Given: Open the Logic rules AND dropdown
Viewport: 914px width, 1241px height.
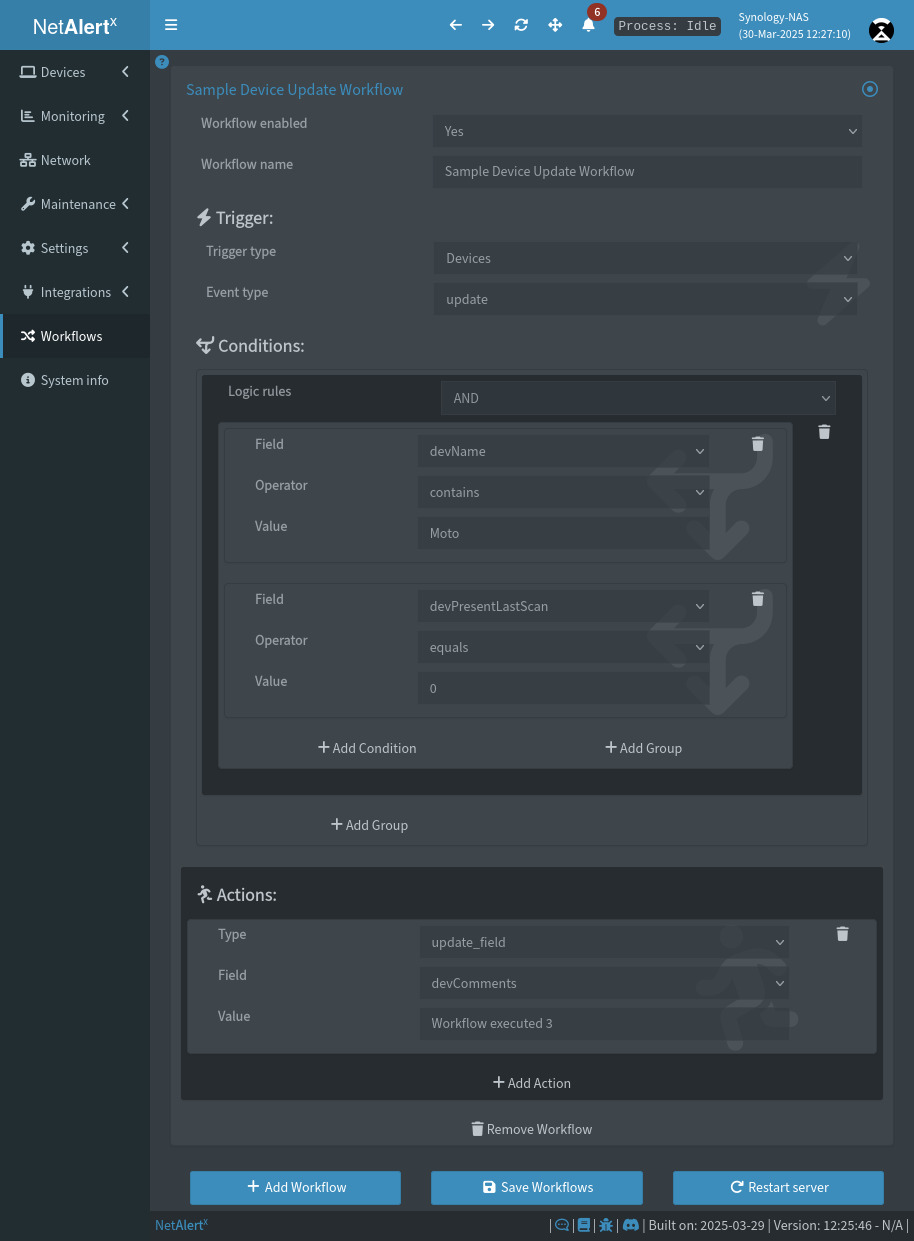Looking at the screenshot, I should 638,397.
